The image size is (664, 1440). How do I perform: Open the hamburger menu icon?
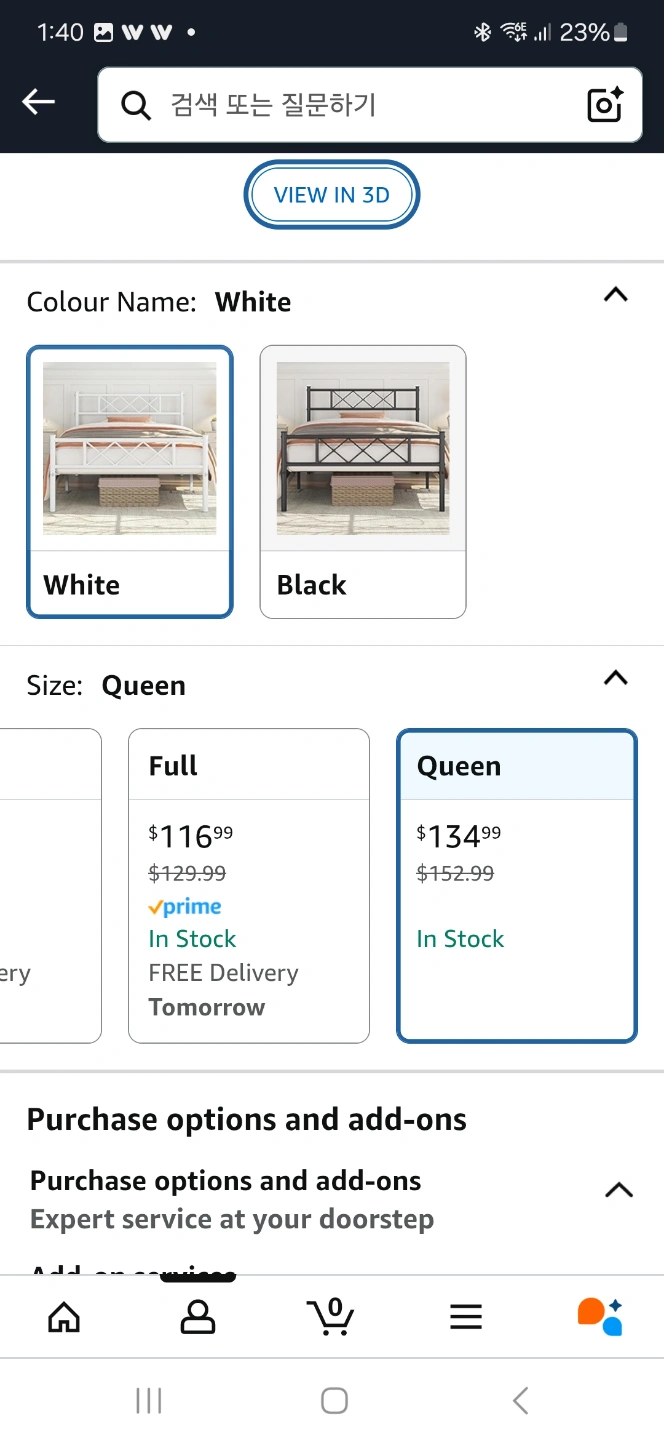(x=466, y=1317)
